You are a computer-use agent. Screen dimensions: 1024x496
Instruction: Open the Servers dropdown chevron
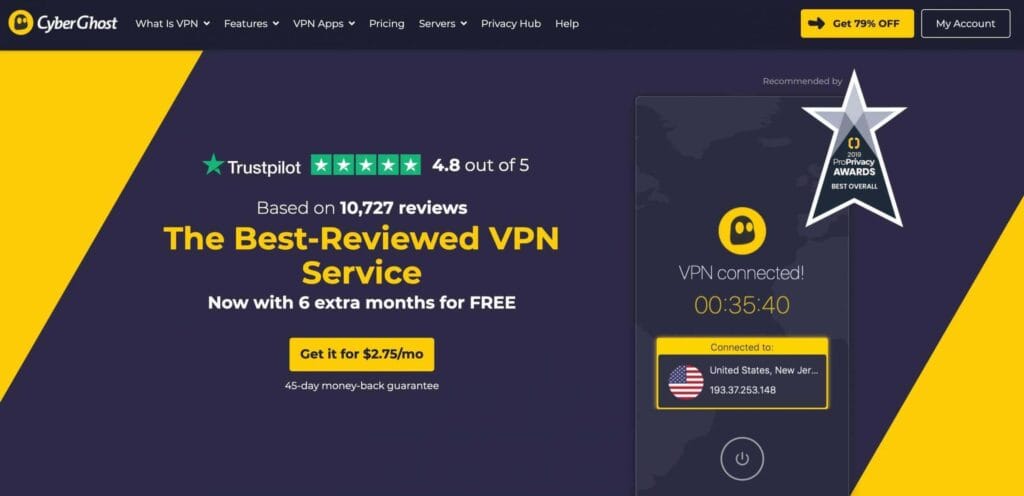tap(464, 23)
